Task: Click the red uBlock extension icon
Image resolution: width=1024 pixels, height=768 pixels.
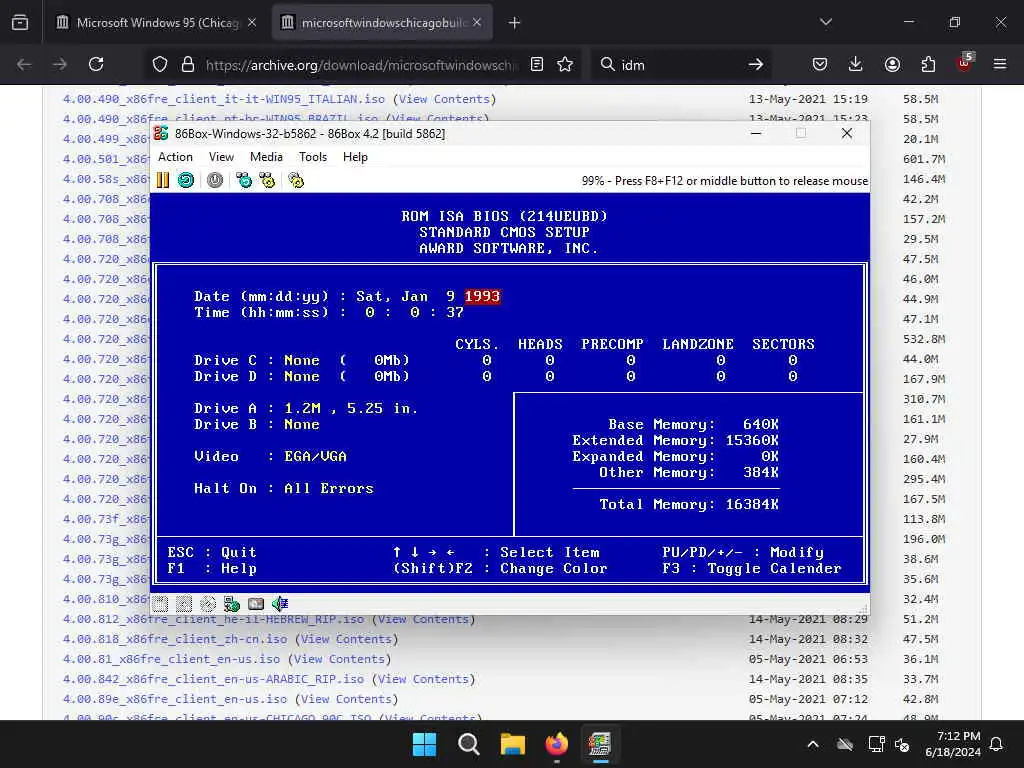Action: point(965,63)
